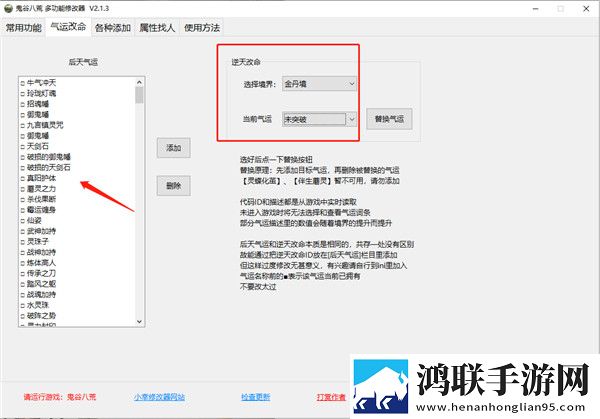Close the 鬼谷八荒 修改器 window
Screen dimensions: 600x419
(586, 8)
